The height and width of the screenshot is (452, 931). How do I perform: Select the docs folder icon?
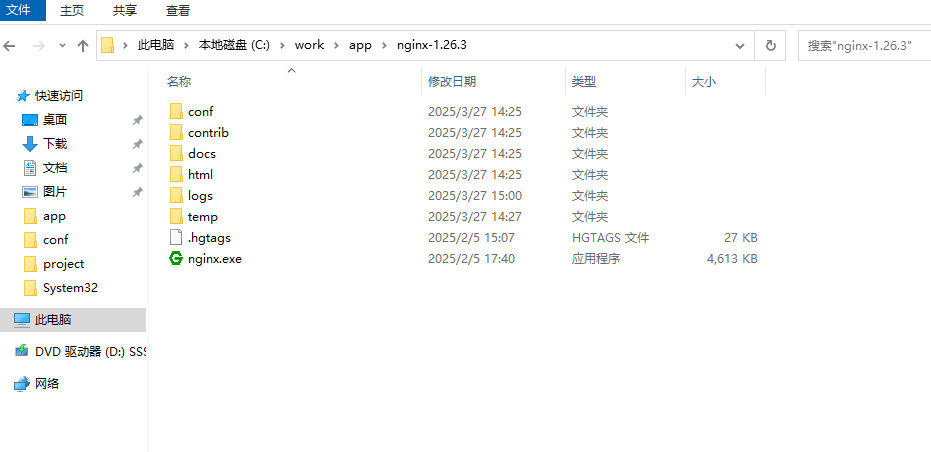pyautogui.click(x=176, y=153)
